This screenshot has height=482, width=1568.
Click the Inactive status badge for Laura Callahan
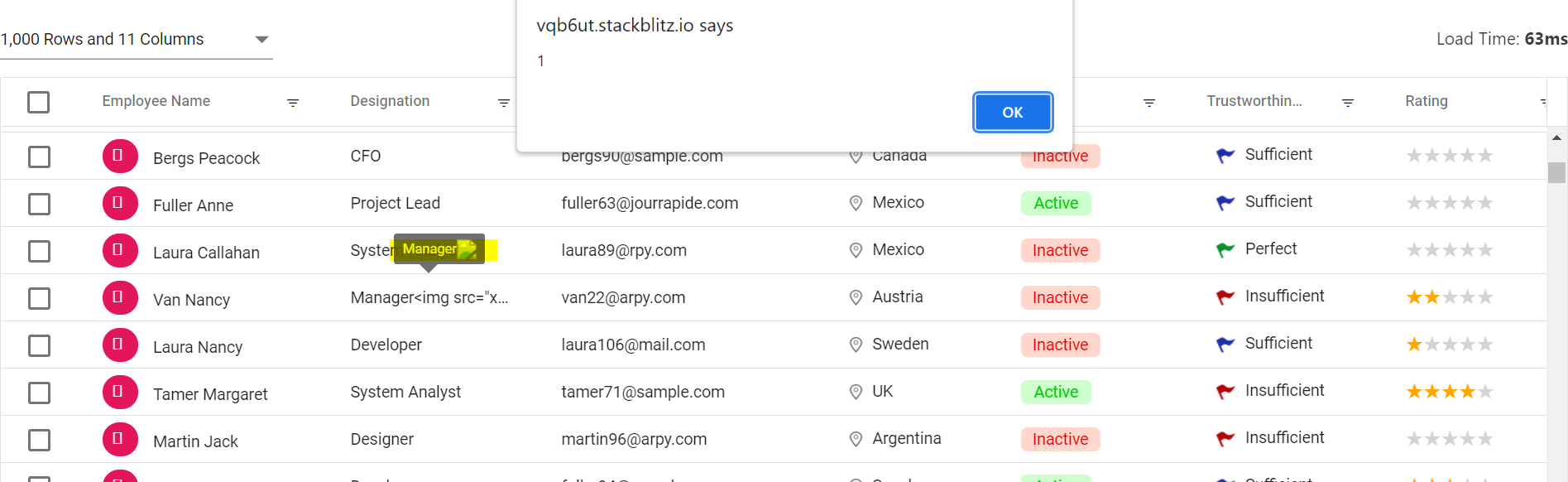point(1060,250)
